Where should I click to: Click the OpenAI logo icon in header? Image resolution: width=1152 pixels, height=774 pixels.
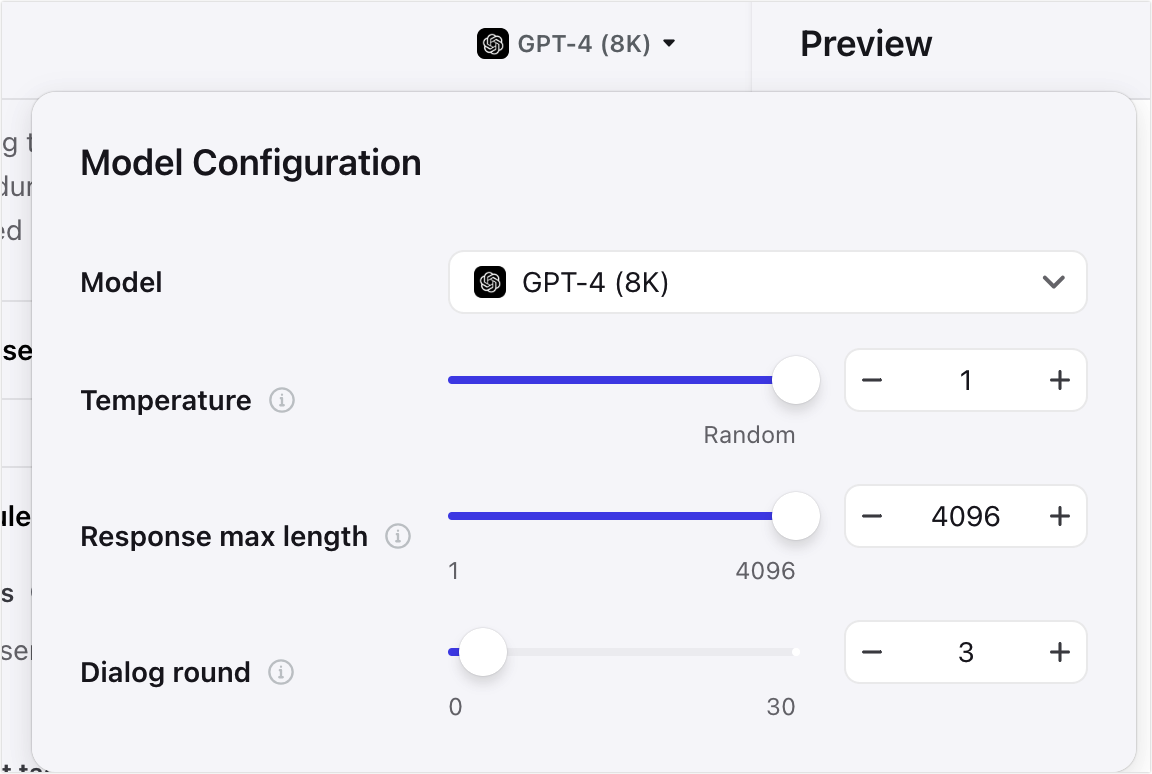point(492,43)
